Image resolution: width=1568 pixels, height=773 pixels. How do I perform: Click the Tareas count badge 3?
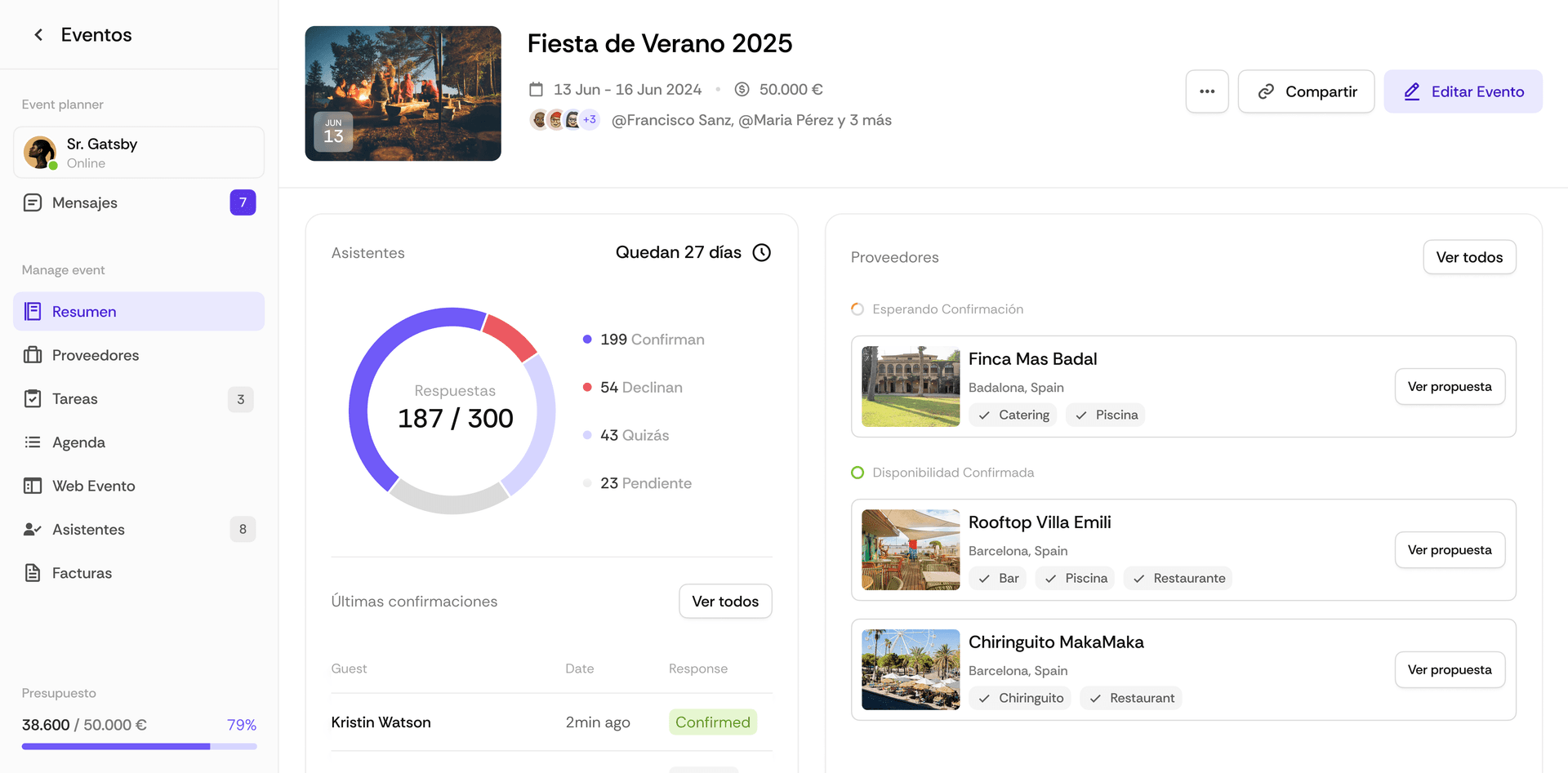[240, 399]
